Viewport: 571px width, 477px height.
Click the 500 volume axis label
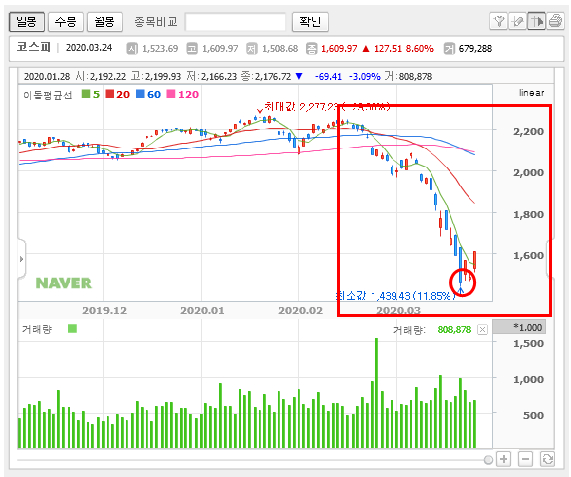(x=533, y=415)
